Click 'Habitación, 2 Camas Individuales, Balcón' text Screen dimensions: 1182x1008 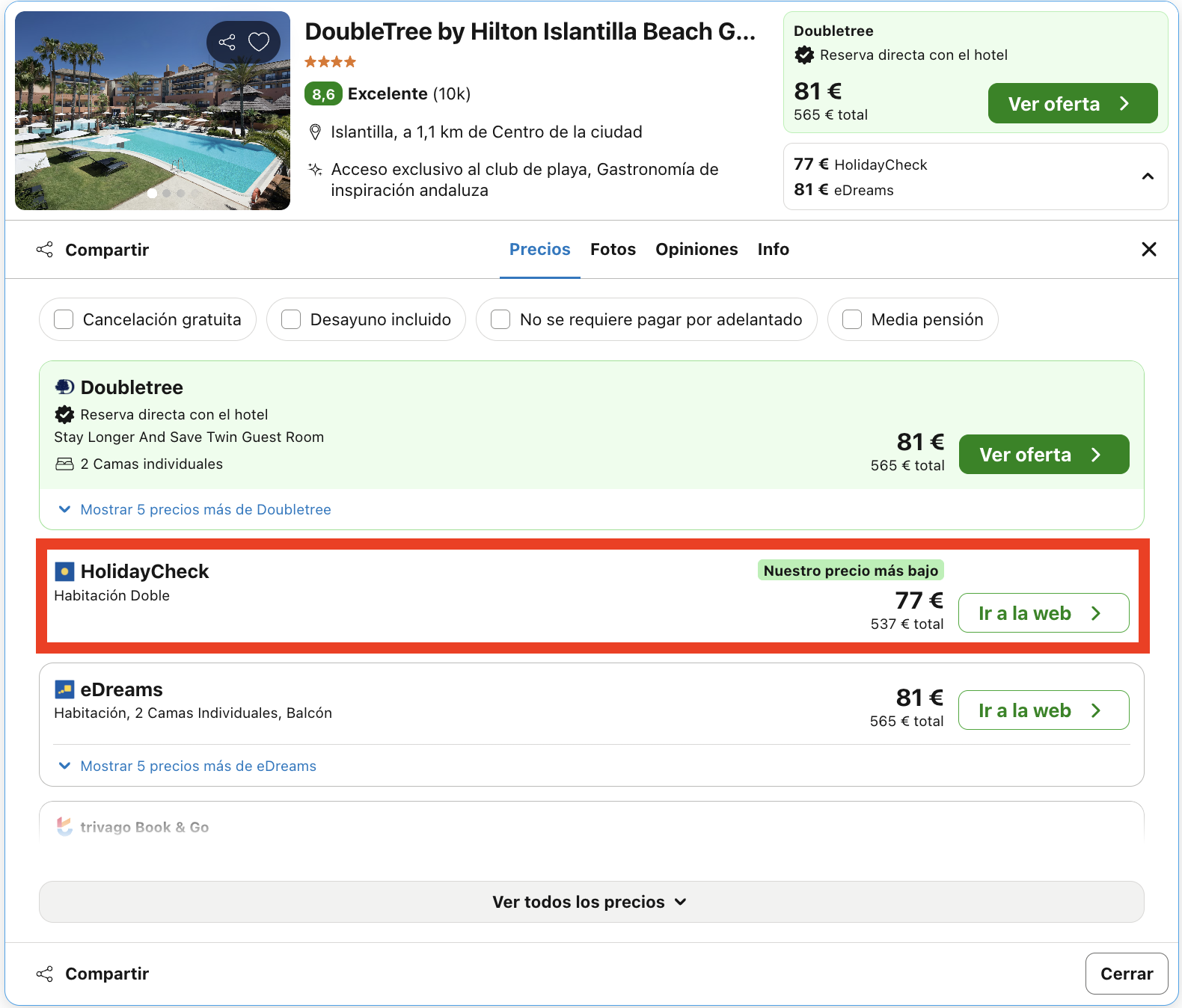pyautogui.click(x=193, y=713)
